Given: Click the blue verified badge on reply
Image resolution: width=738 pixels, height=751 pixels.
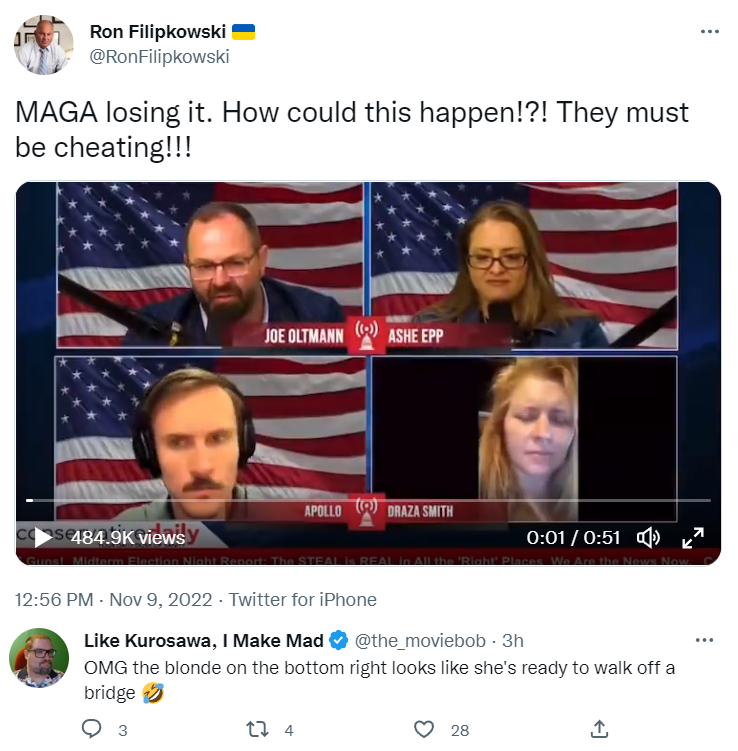Looking at the screenshot, I should [x=339, y=640].
